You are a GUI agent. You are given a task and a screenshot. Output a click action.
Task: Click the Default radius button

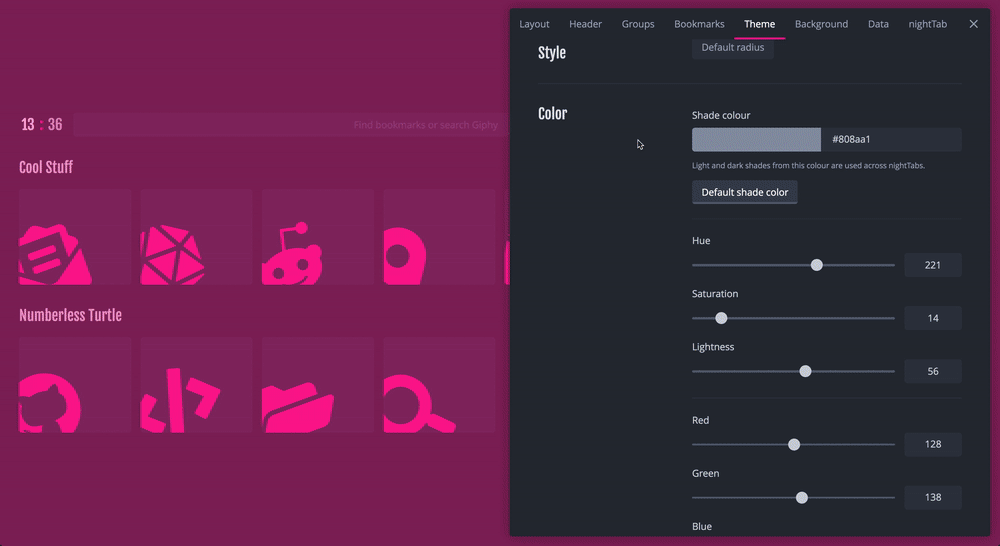point(732,48)
